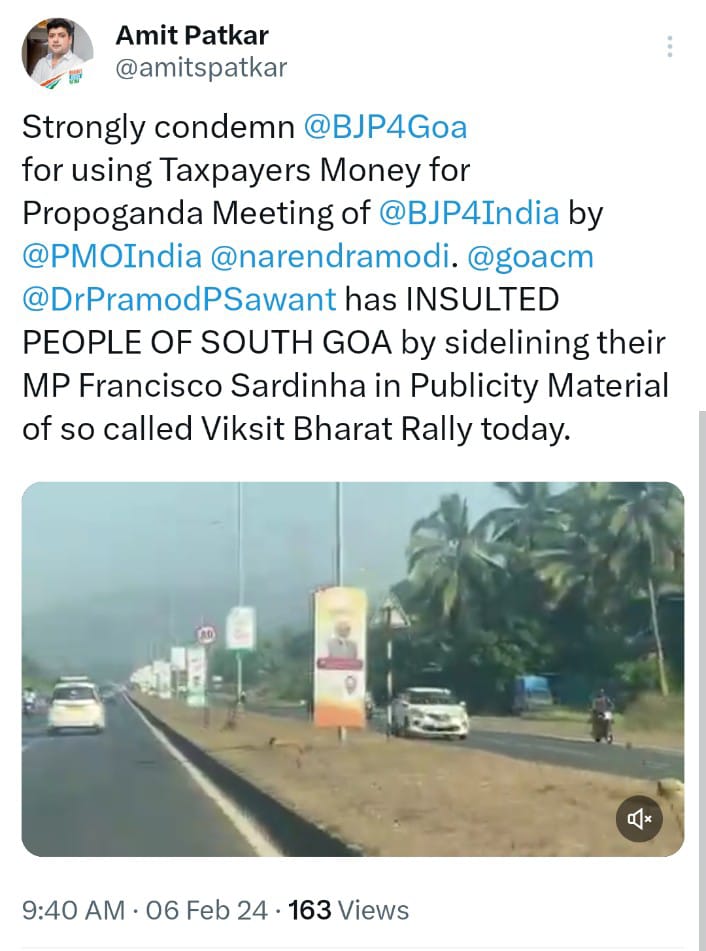This screenshot has width=706, height=951.
Task: Select the @amitspatkar handle
Action: point(201,68)
